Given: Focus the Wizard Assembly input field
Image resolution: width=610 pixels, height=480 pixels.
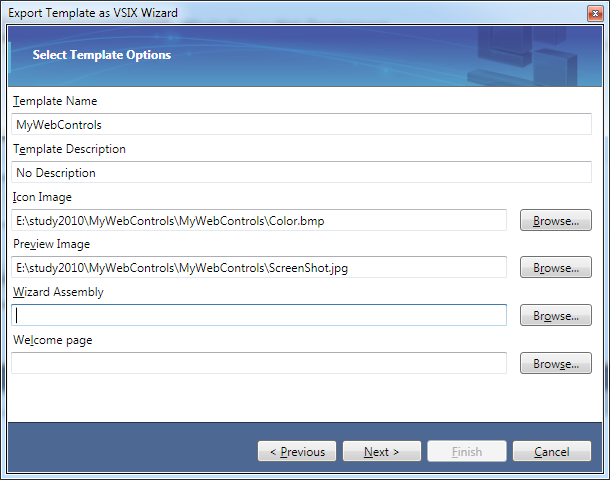Looking at the screenshot, I should (259, 315).
